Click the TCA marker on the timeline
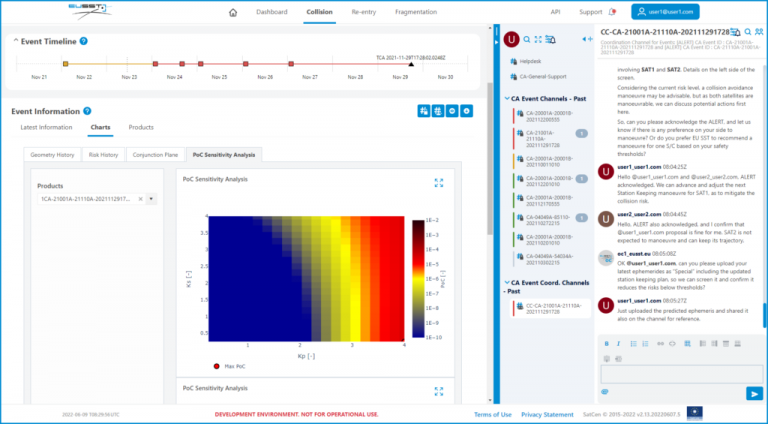 click(411, 64)
